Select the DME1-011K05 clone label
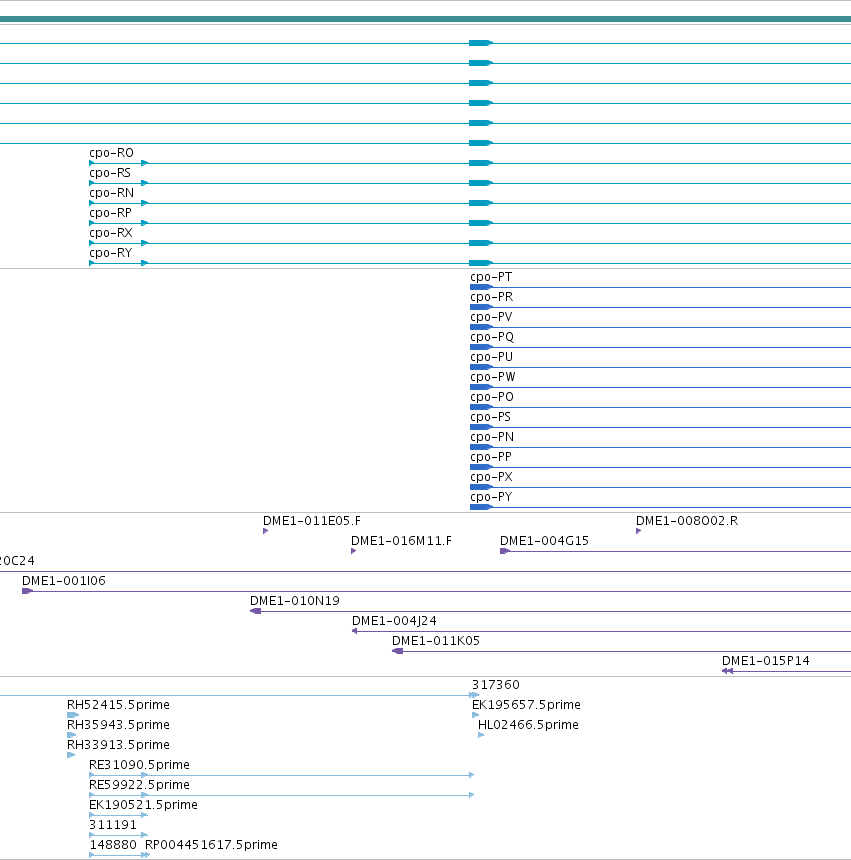This screenshot has height=860, width=851. click(436, 641)
